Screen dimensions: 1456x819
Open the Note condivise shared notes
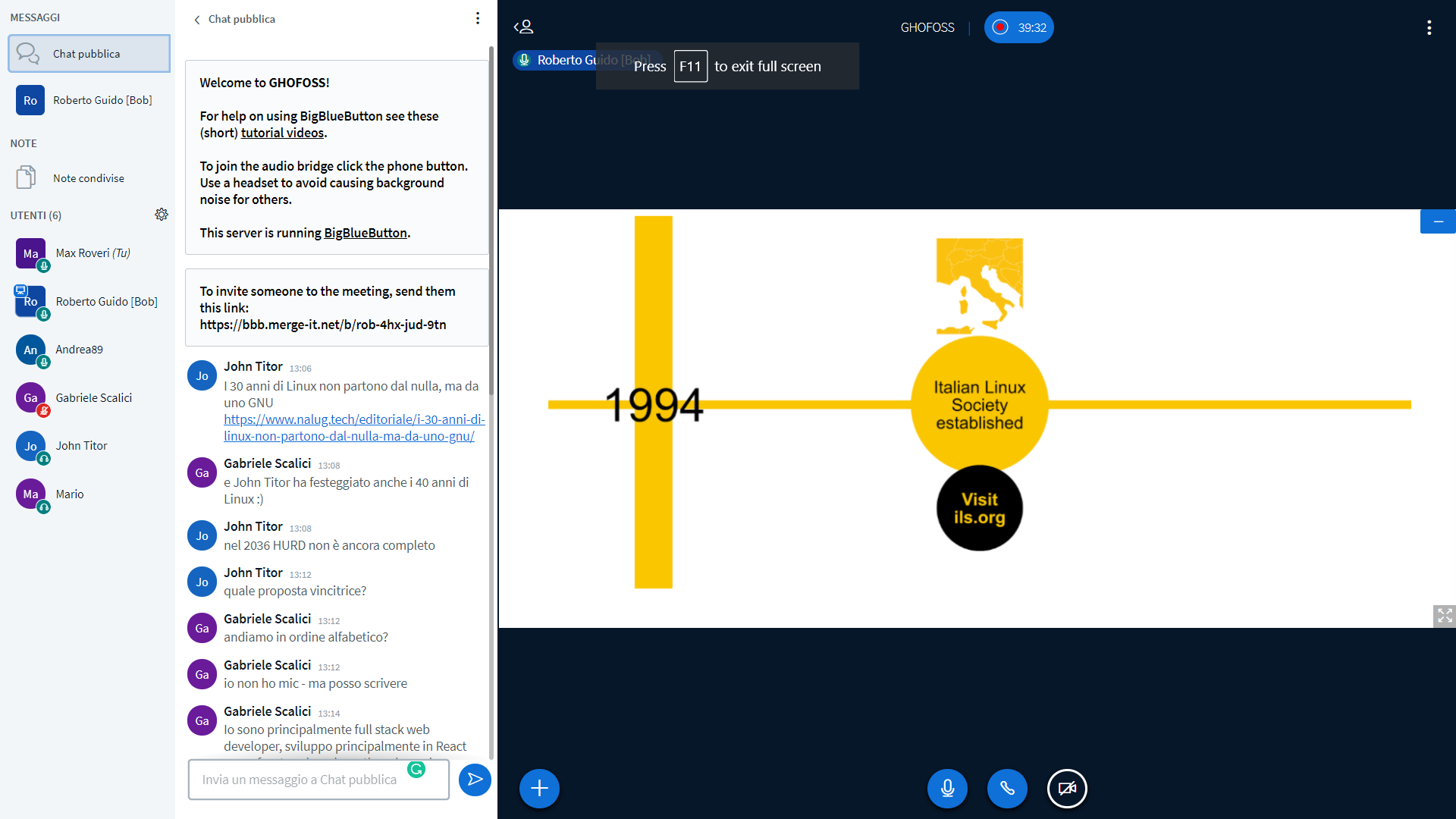coord(89,178)
